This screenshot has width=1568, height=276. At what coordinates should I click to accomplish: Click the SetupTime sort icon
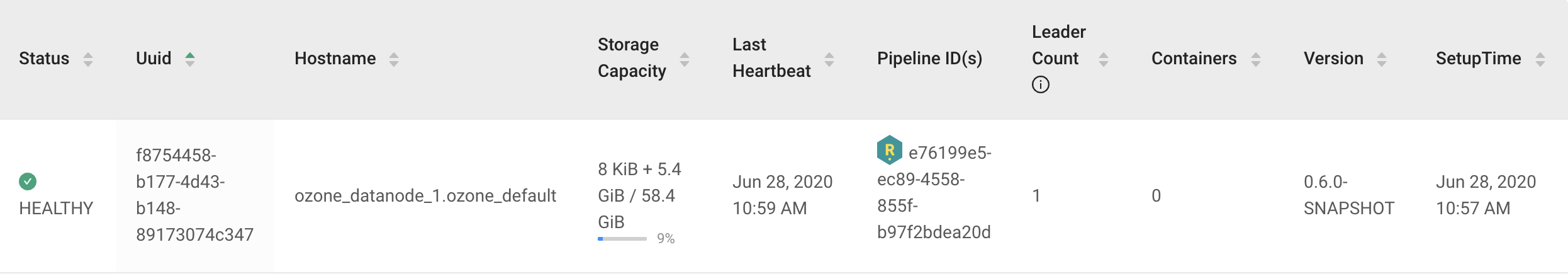pos(1540,59)
